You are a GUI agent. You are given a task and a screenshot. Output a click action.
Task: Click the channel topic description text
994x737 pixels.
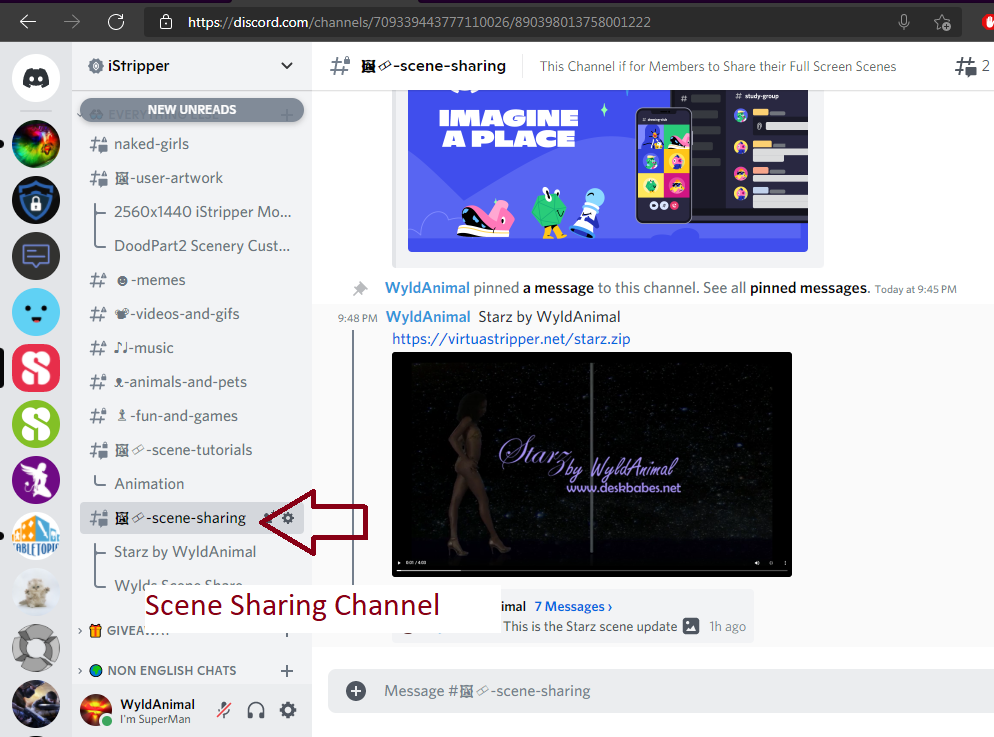[718, 67]
